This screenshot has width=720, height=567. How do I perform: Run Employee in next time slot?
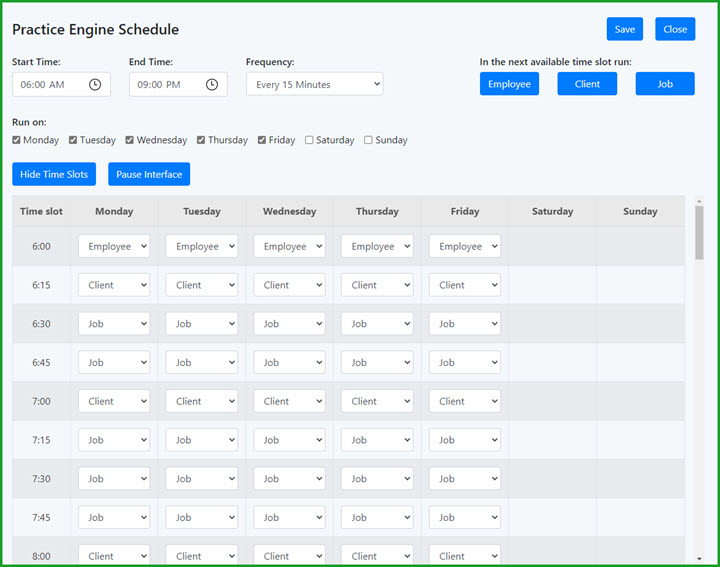509,84
